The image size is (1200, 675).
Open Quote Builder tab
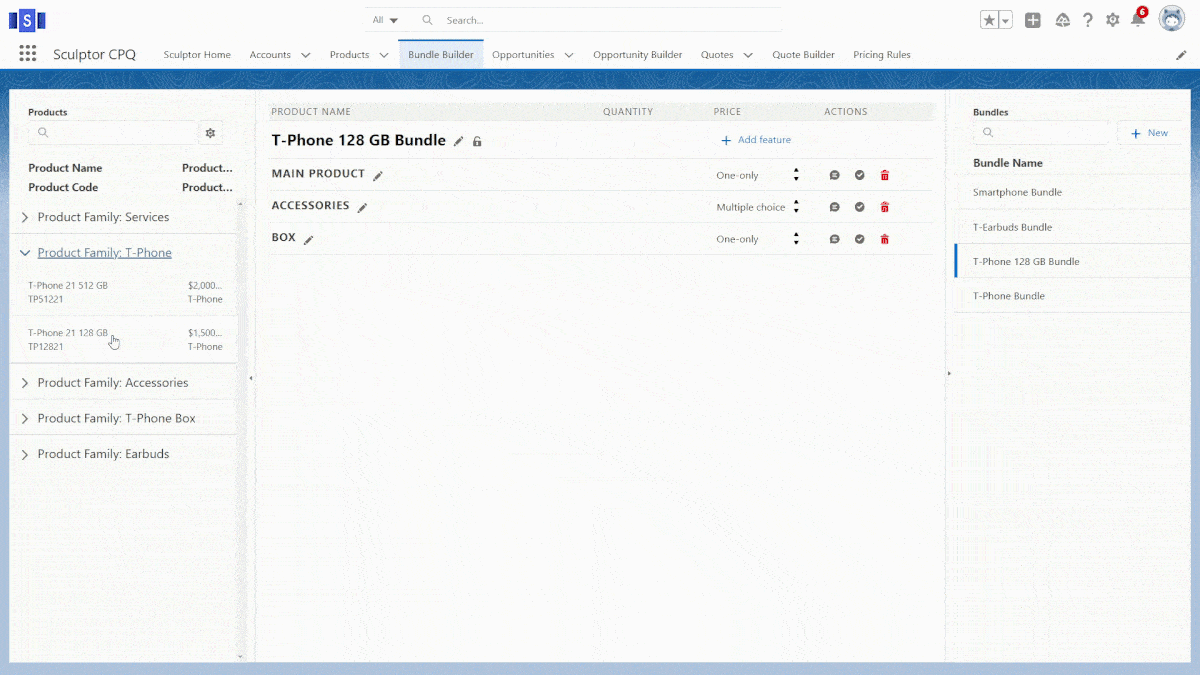803,55
